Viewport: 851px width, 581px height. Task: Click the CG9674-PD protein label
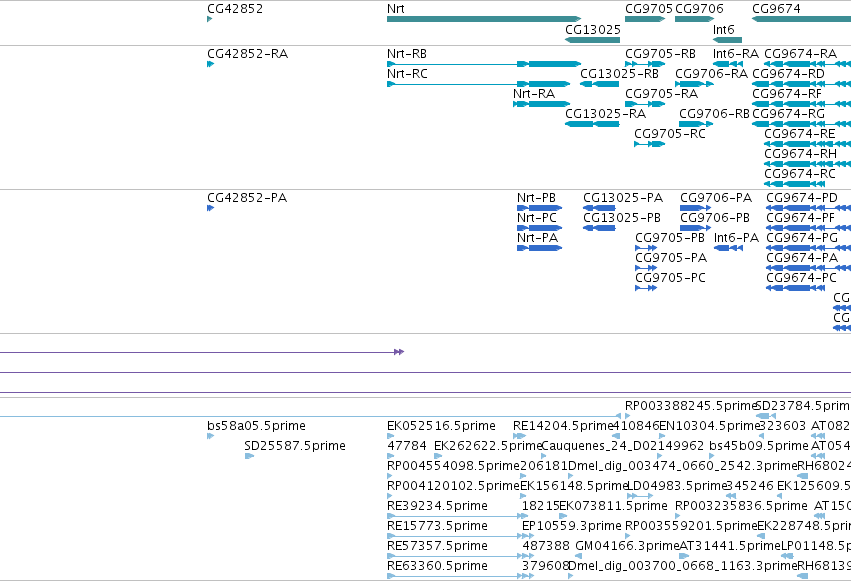(x=802, y=197)
